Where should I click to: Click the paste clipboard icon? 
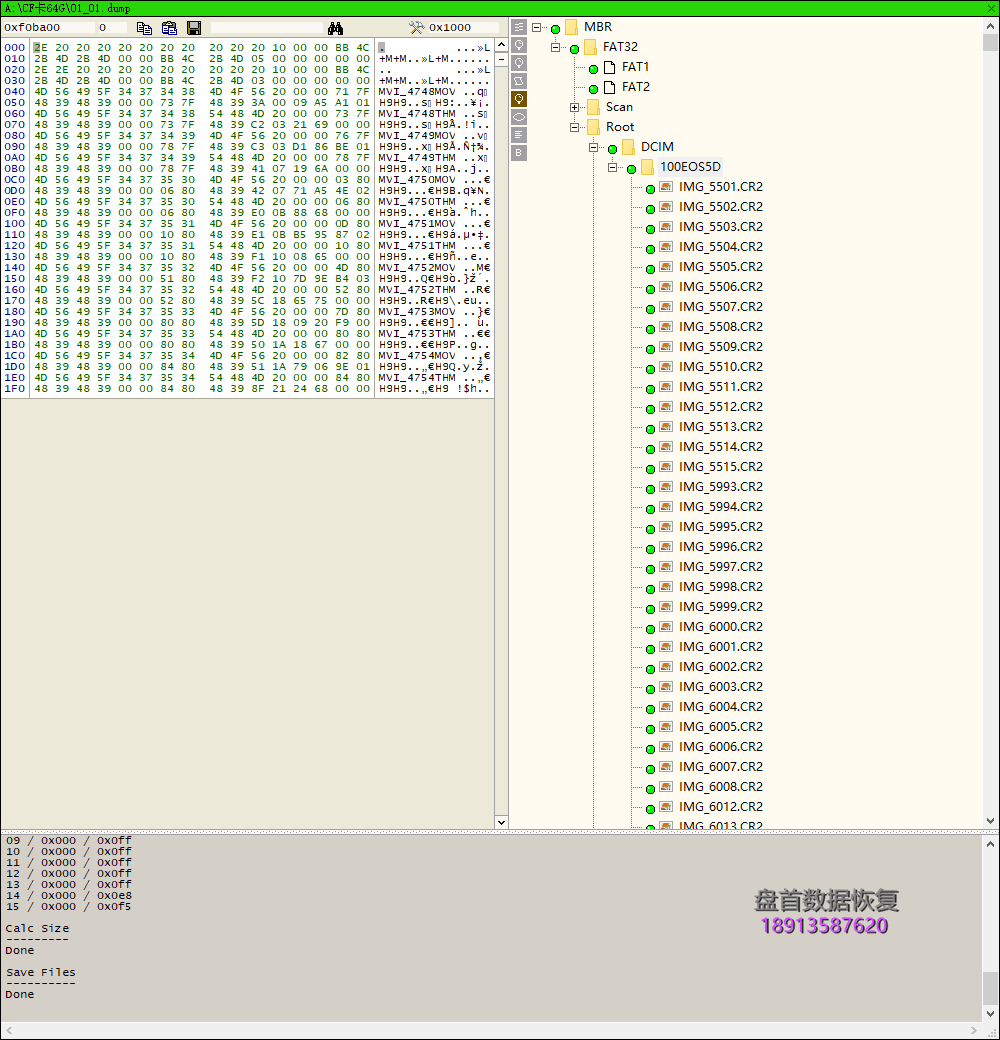point(169,28)
